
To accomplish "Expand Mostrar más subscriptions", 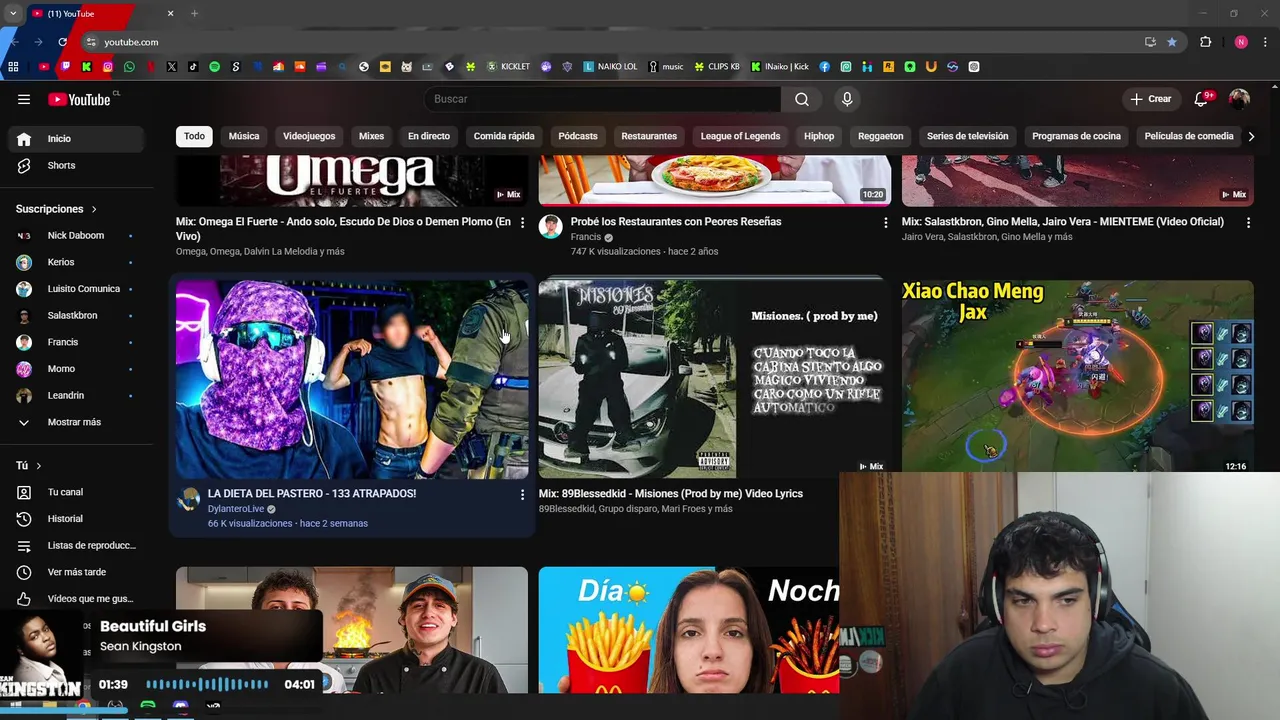I will (x=76, y=422).
